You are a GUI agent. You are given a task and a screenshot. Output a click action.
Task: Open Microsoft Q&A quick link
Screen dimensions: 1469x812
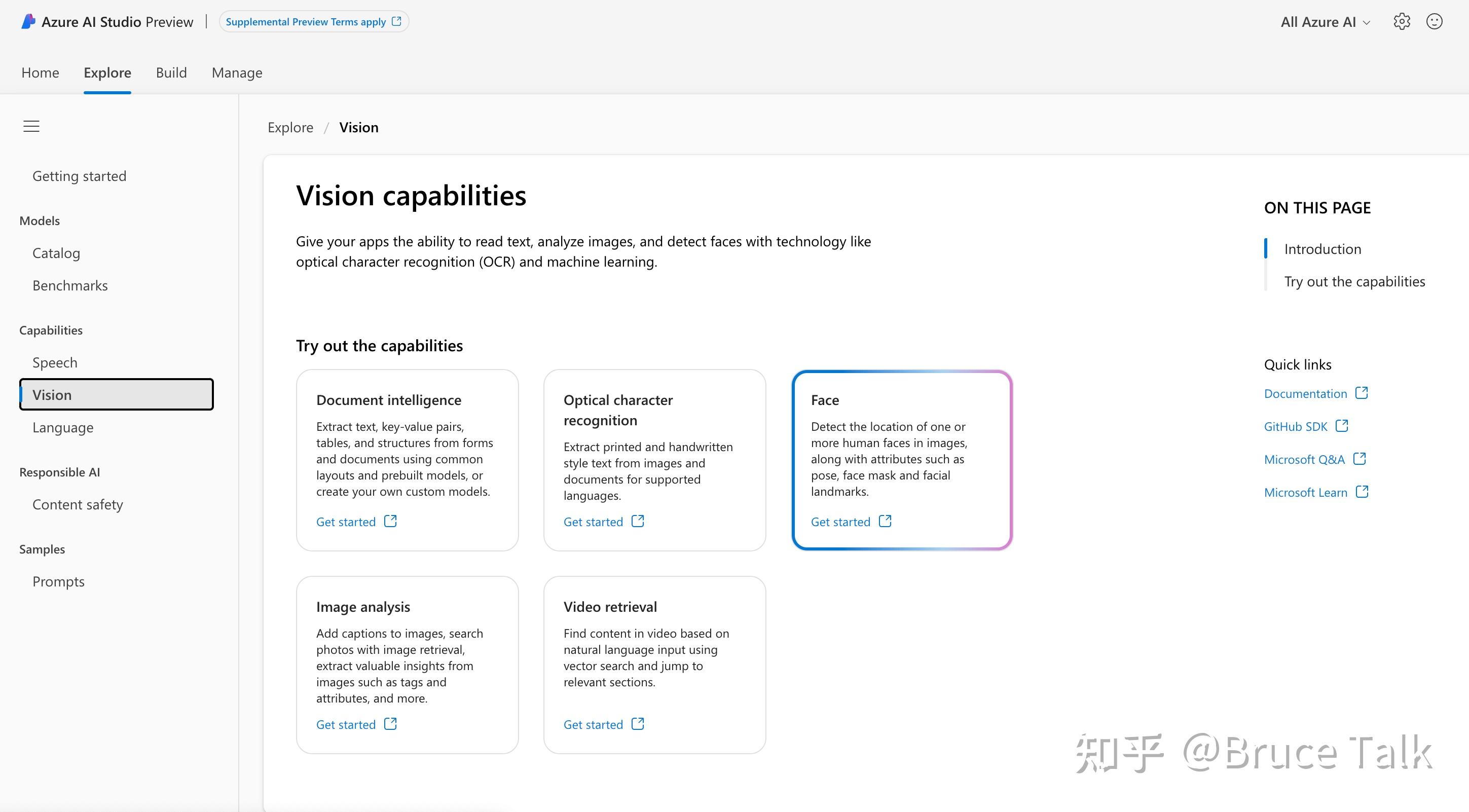click(1304, 459)
